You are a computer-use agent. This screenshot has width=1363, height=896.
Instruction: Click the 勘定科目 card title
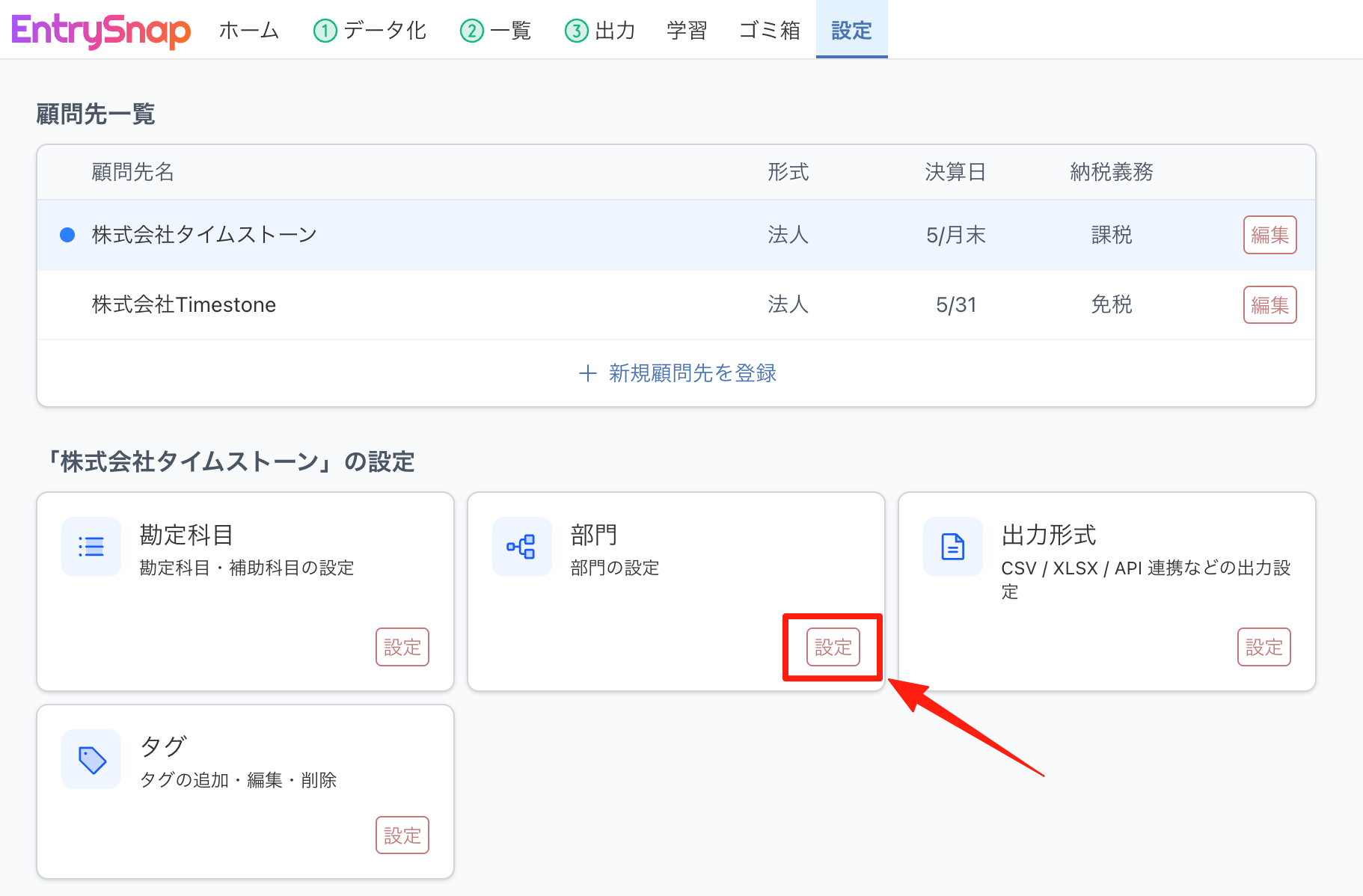[x=186, y=536]
